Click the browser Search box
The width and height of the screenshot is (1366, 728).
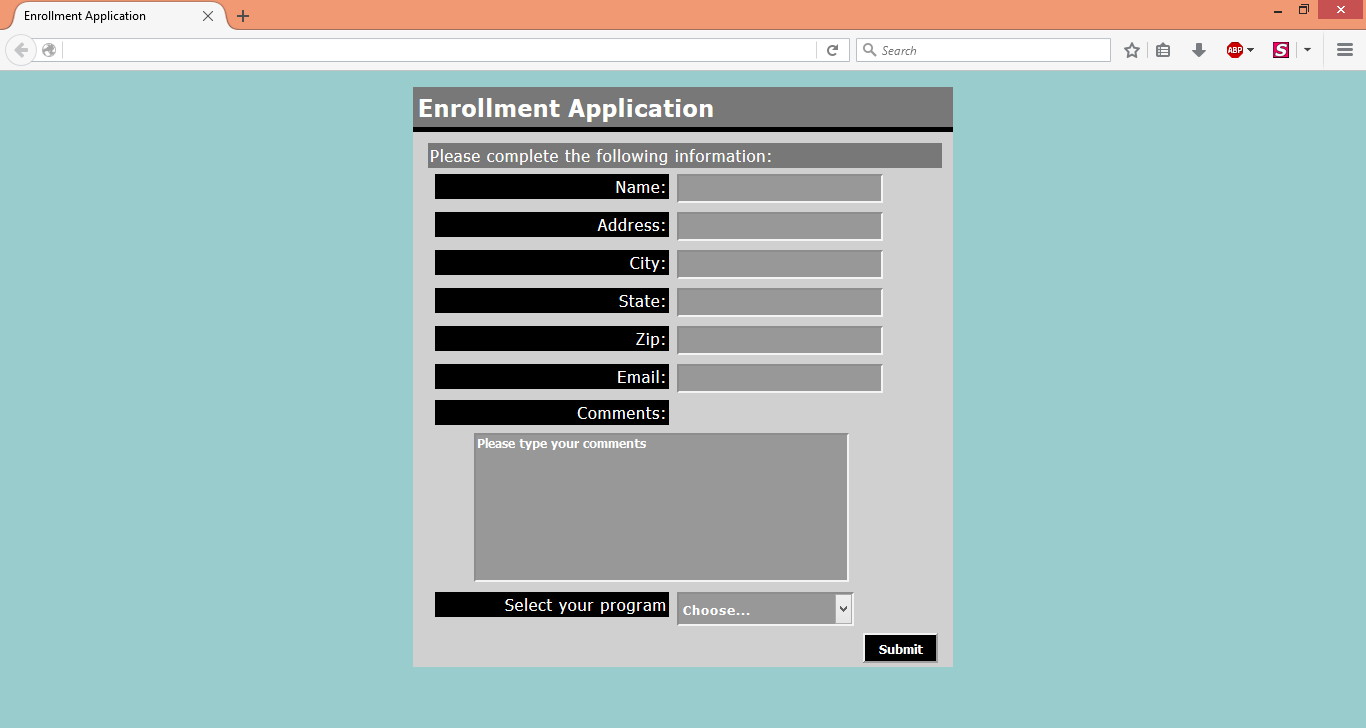click(990, 50)
